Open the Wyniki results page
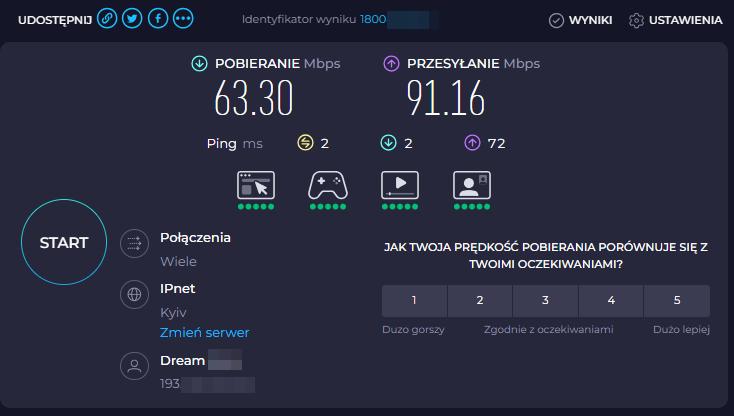 pyautogui.click(x=581, y=20)
